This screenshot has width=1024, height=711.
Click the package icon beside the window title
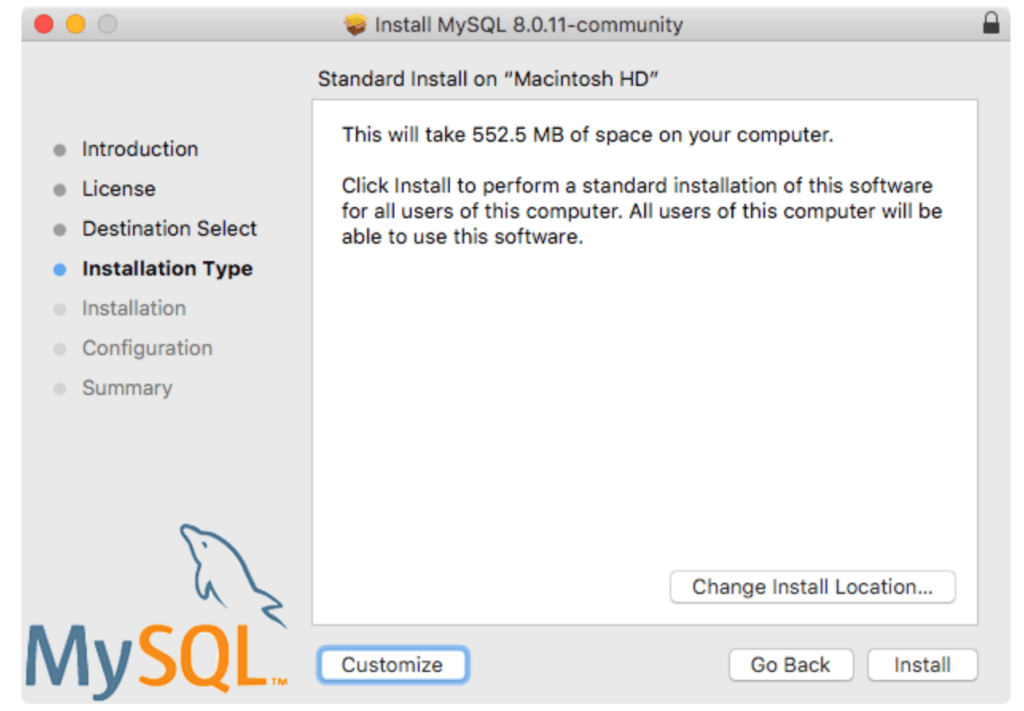[355, 25]
